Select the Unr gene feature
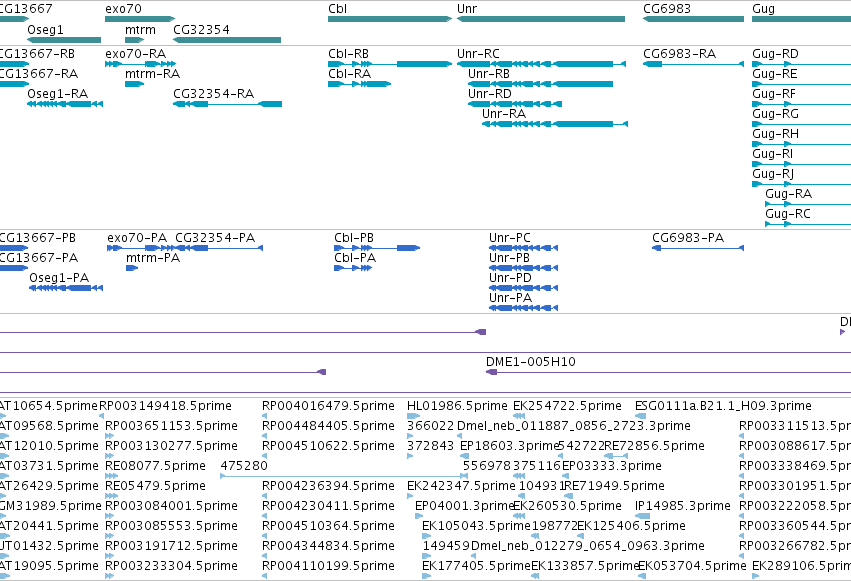This screenshot has width=851, height=581. [541, 19]
